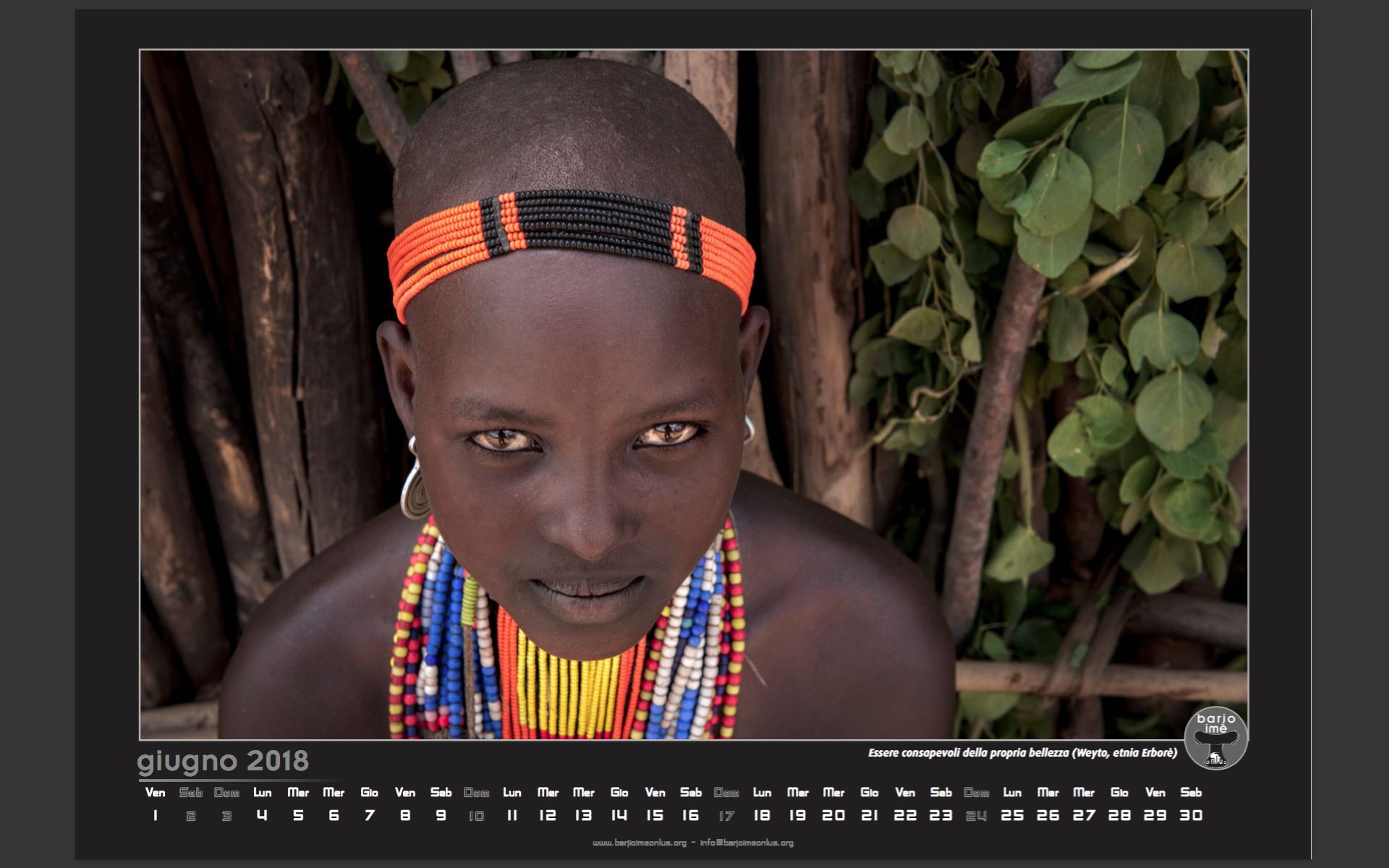Click grayed day 24 on calendar
The height and width of the screenshot is (868, 1389).
coord(976,815)
